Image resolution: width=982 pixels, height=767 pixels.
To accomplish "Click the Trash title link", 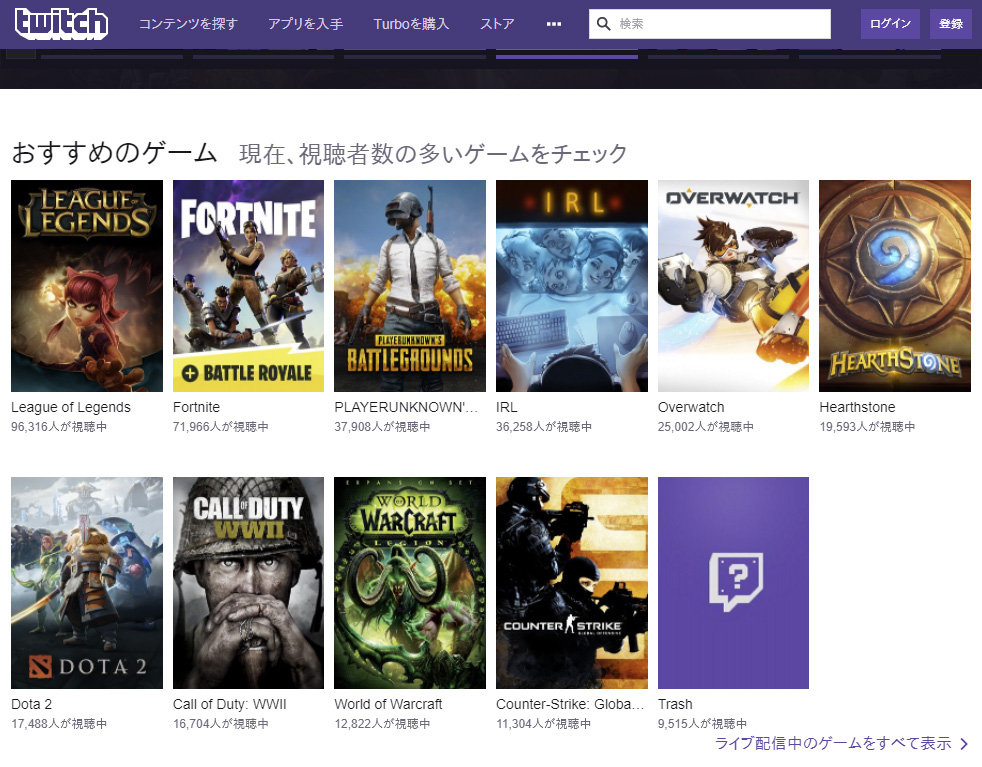I will [675, 704].
